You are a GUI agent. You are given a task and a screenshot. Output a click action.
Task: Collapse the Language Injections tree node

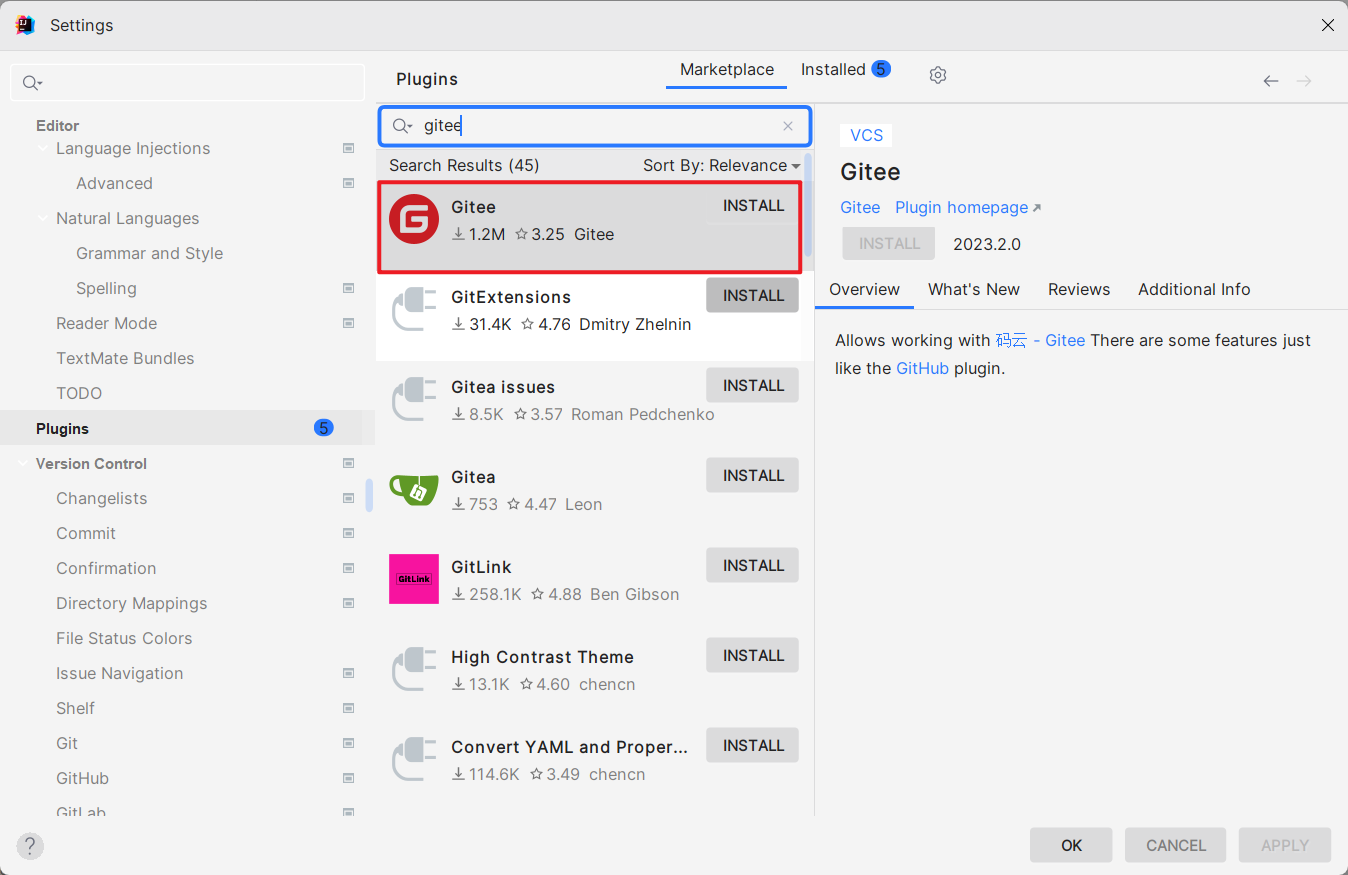42,148
